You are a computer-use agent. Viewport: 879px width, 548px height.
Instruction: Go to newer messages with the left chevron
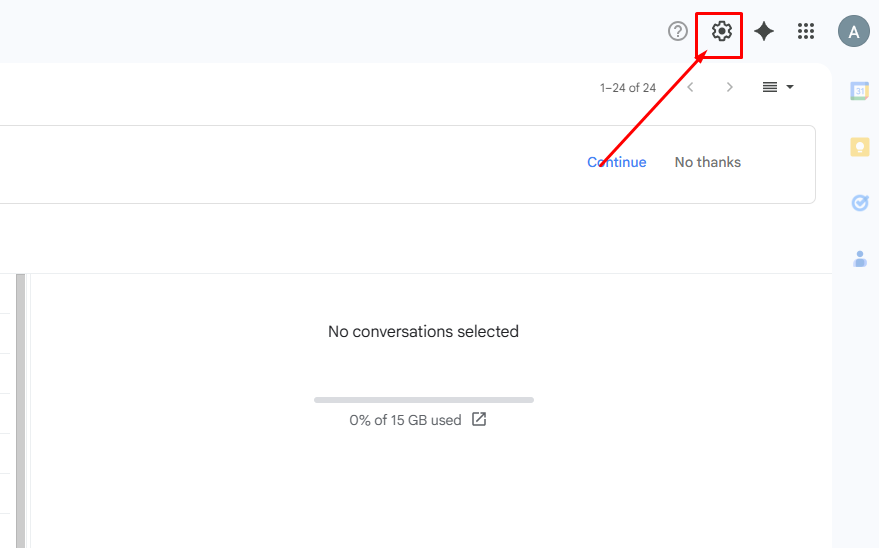click(690, 87)
